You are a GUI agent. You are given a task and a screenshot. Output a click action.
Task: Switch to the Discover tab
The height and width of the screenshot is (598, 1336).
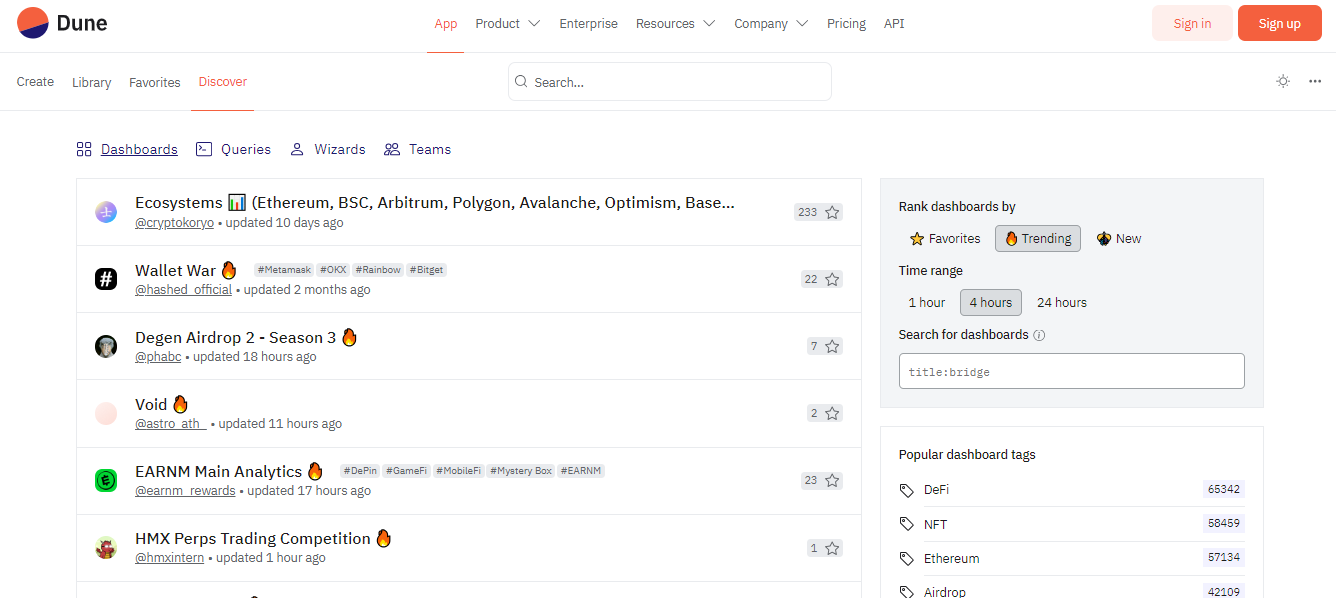pos(223,82)
